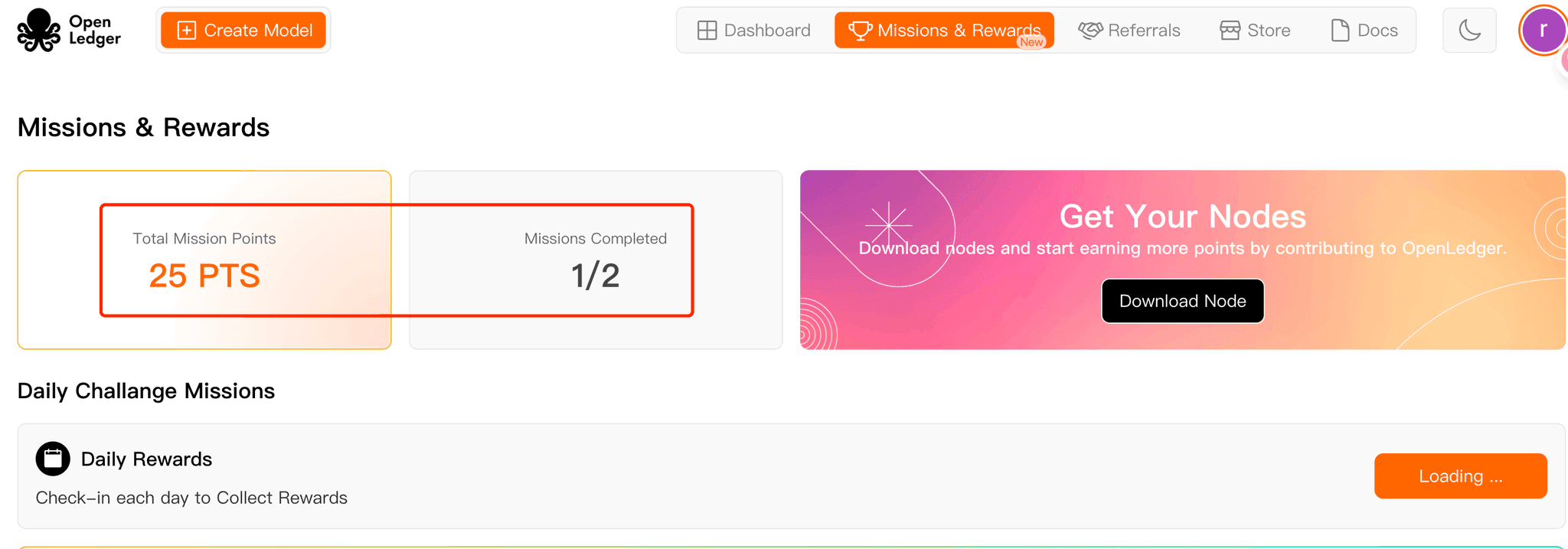Click the orange Loading button in Daily Rewards
The width and height of the screenshot is (1568, 549).
pyautogui.click(x=1460, y=476)
